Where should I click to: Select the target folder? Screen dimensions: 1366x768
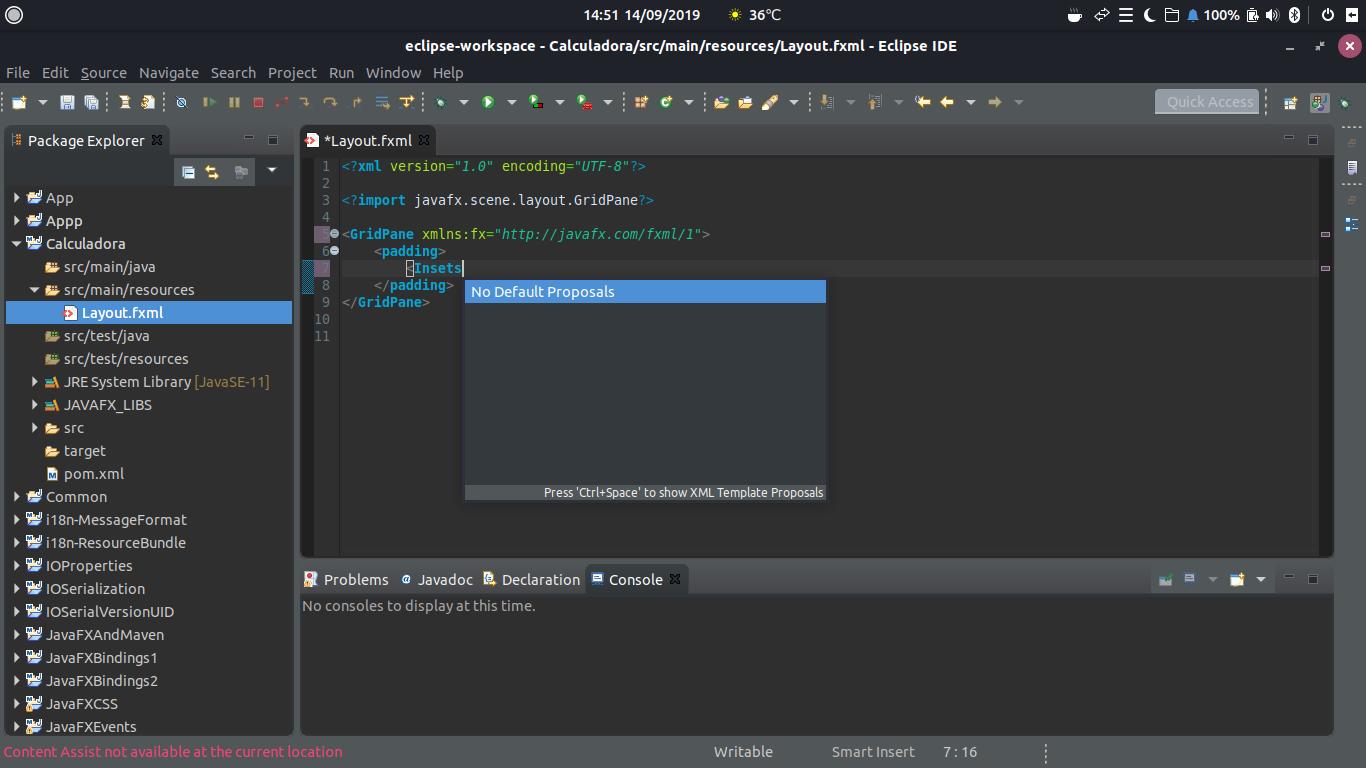[84, 451]
